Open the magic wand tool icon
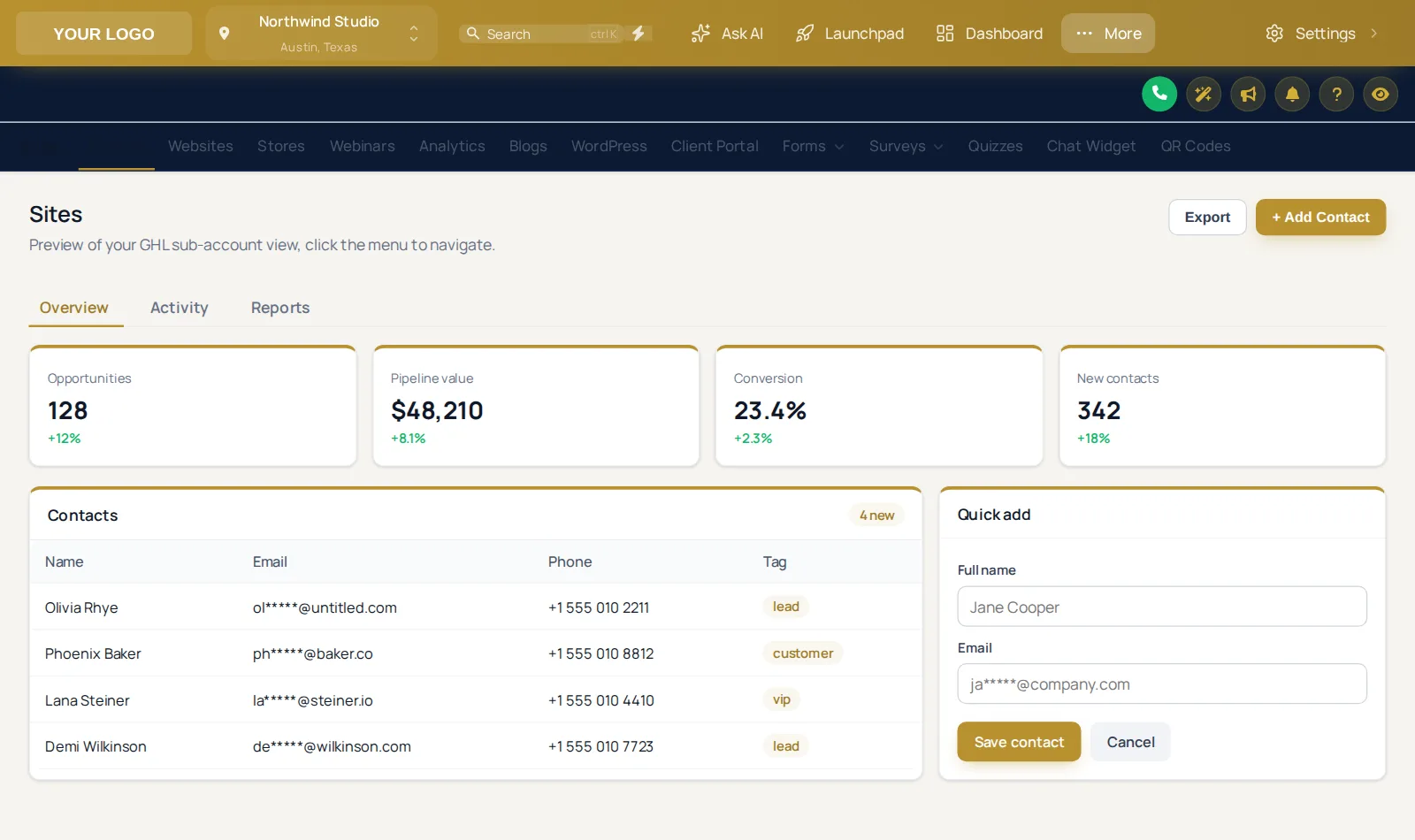 click(1204, 94)
